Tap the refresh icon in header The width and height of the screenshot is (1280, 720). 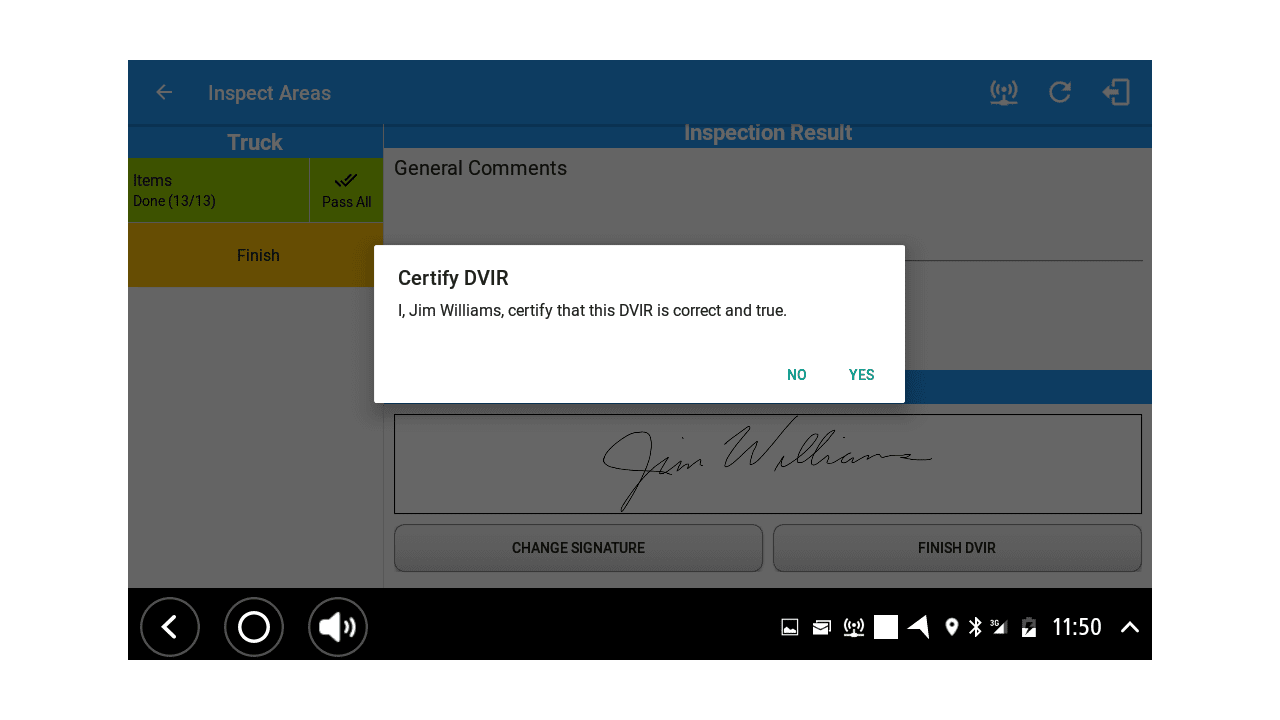pyautogui.click(x=1060, y=92)
